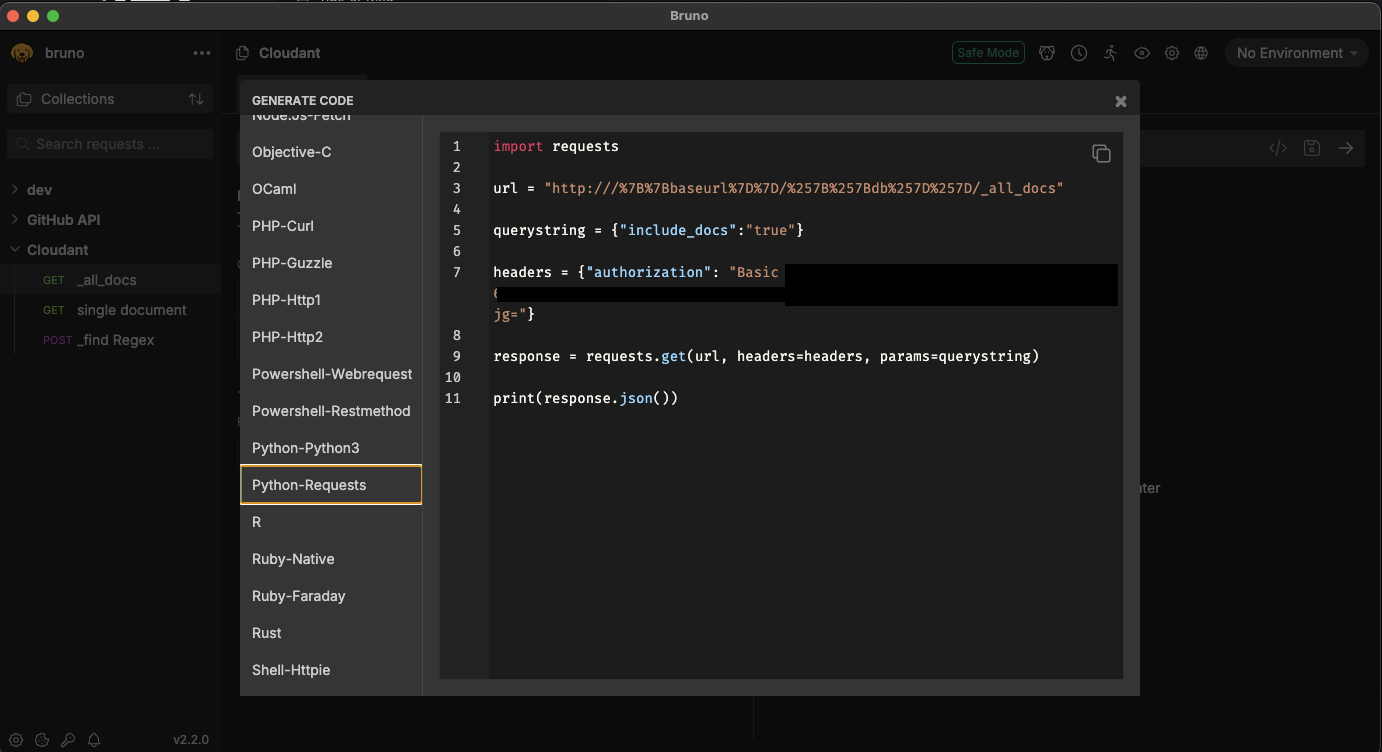Open the preferences gear icon in bottom-left

(17, 740)
